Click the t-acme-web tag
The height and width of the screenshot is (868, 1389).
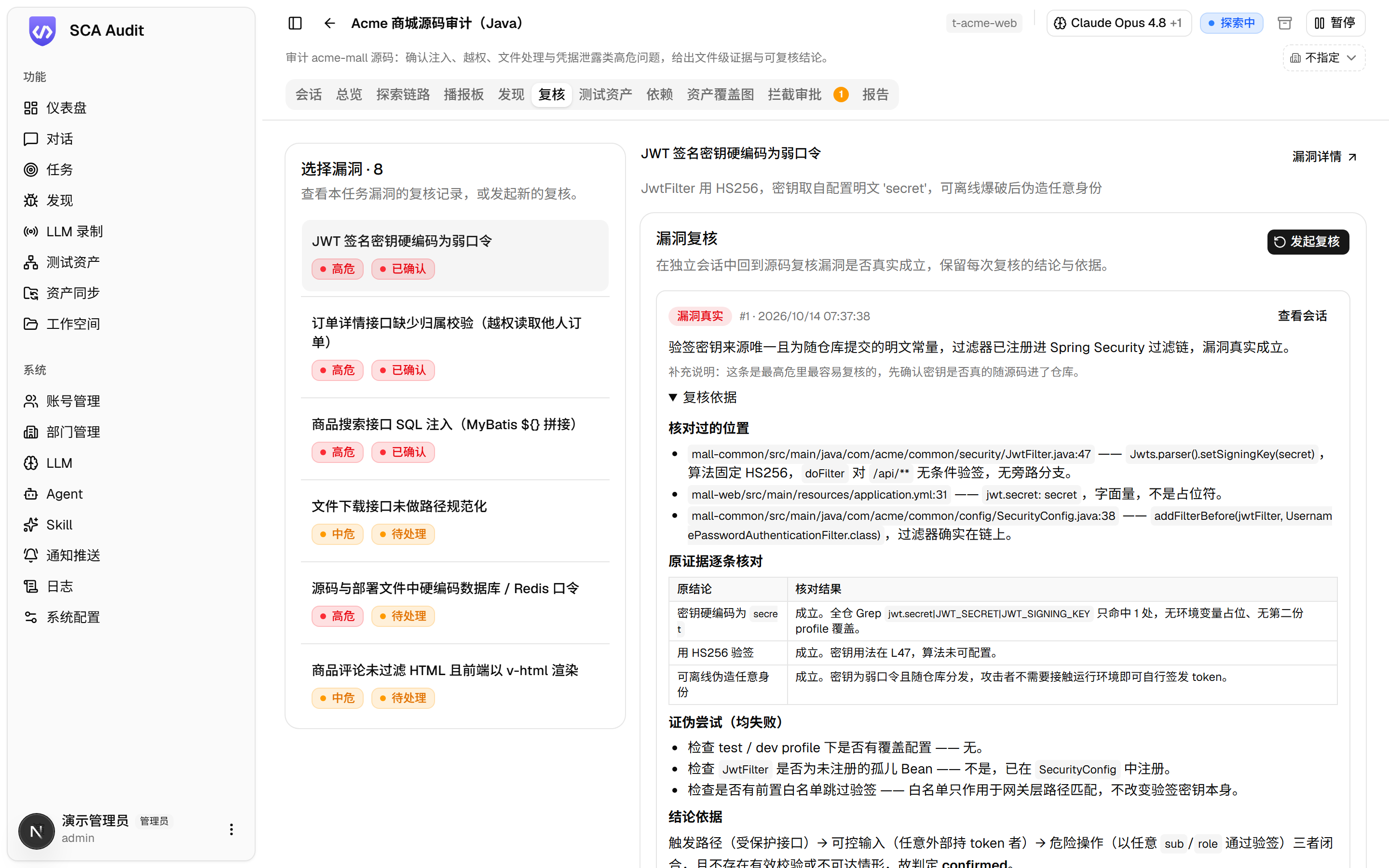tap(984, 23)
